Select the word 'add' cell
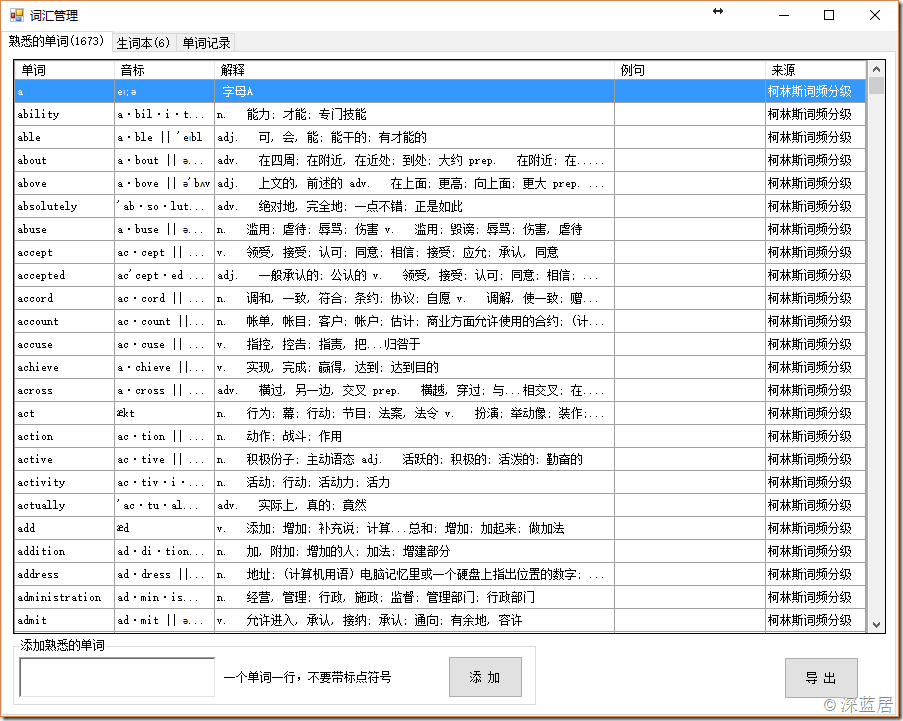 tap(64, 529)
